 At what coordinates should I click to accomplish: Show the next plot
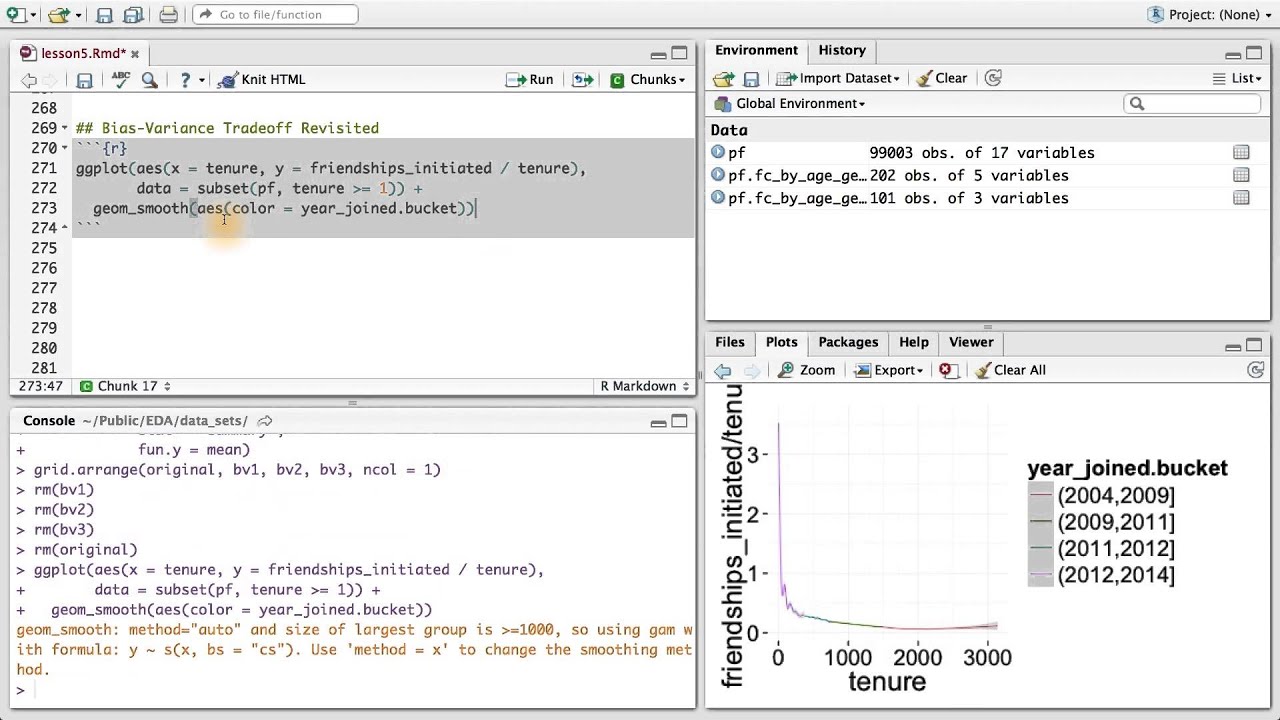(752, 370)
